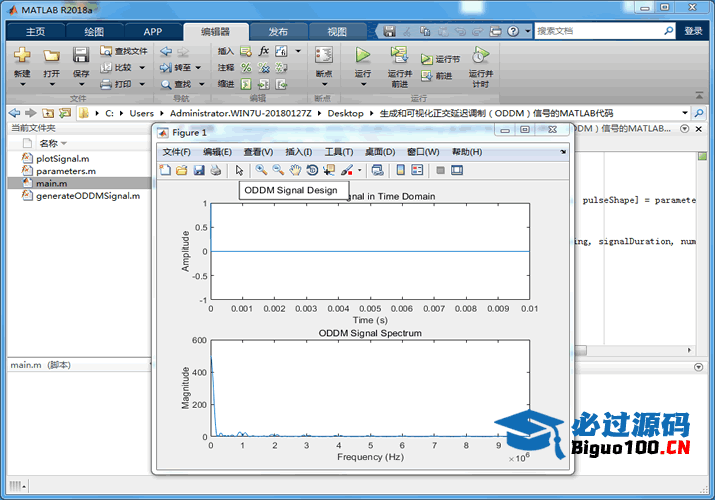715x500 pixels.
Task: Select the Rotate 3D tool in figure
Action: pos(312,170)
